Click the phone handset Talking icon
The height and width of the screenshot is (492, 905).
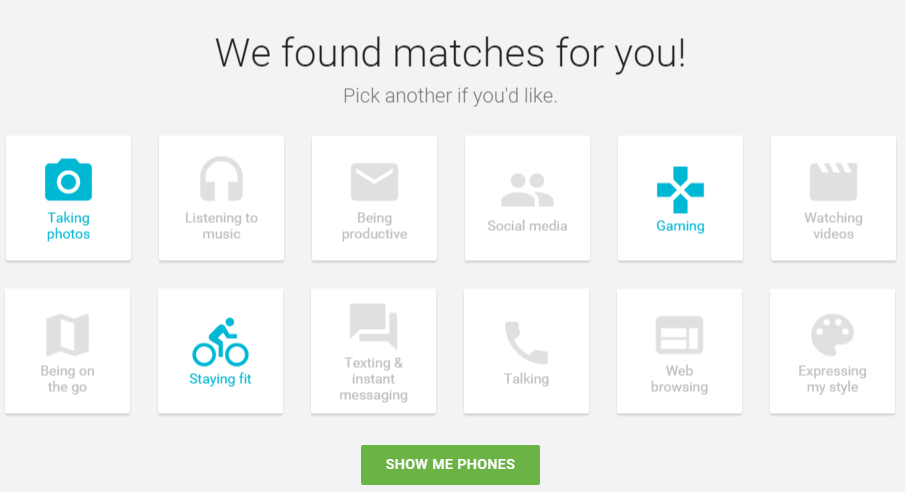coord(527,342)
